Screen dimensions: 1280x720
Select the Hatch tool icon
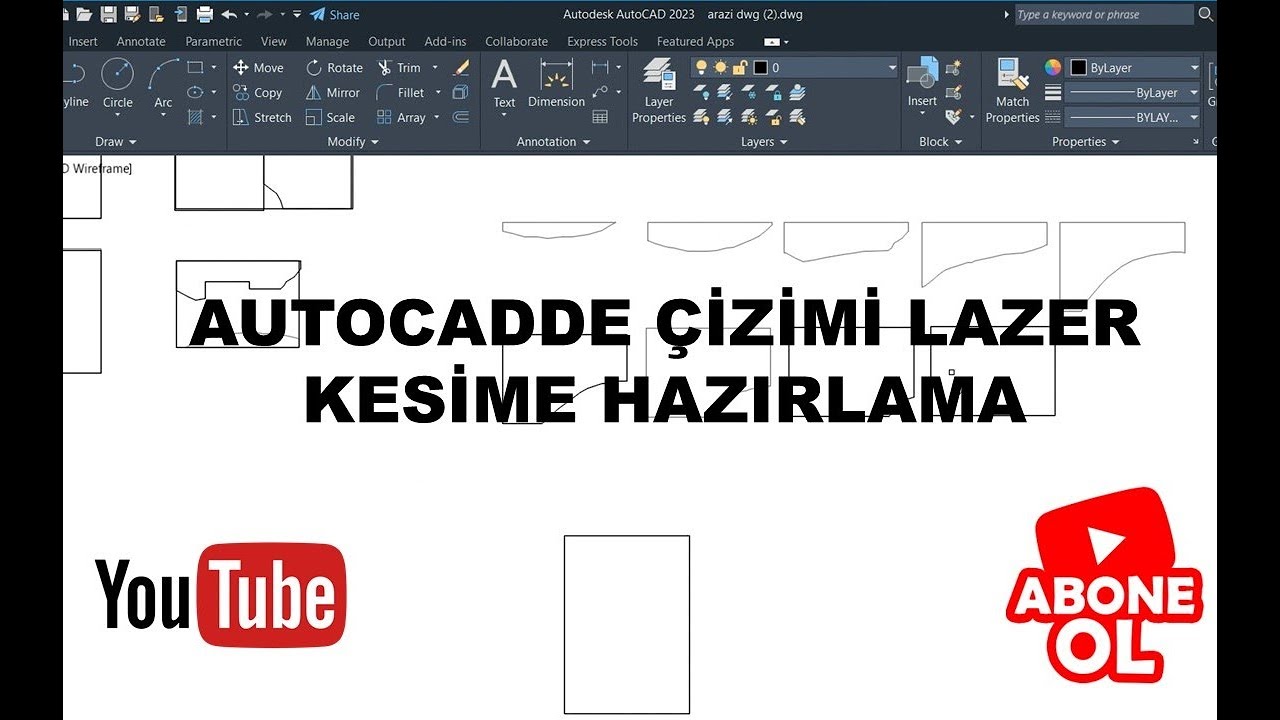(194, 117)
